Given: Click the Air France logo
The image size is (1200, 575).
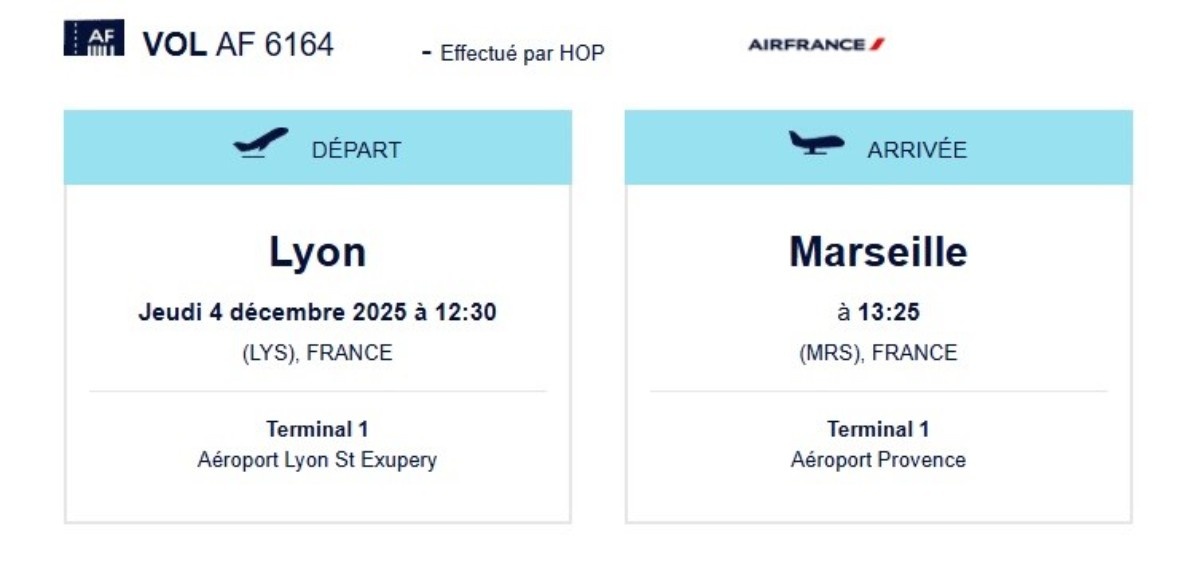Looking at the screenshot, I should pyautogui.click(x=816, y=44).
